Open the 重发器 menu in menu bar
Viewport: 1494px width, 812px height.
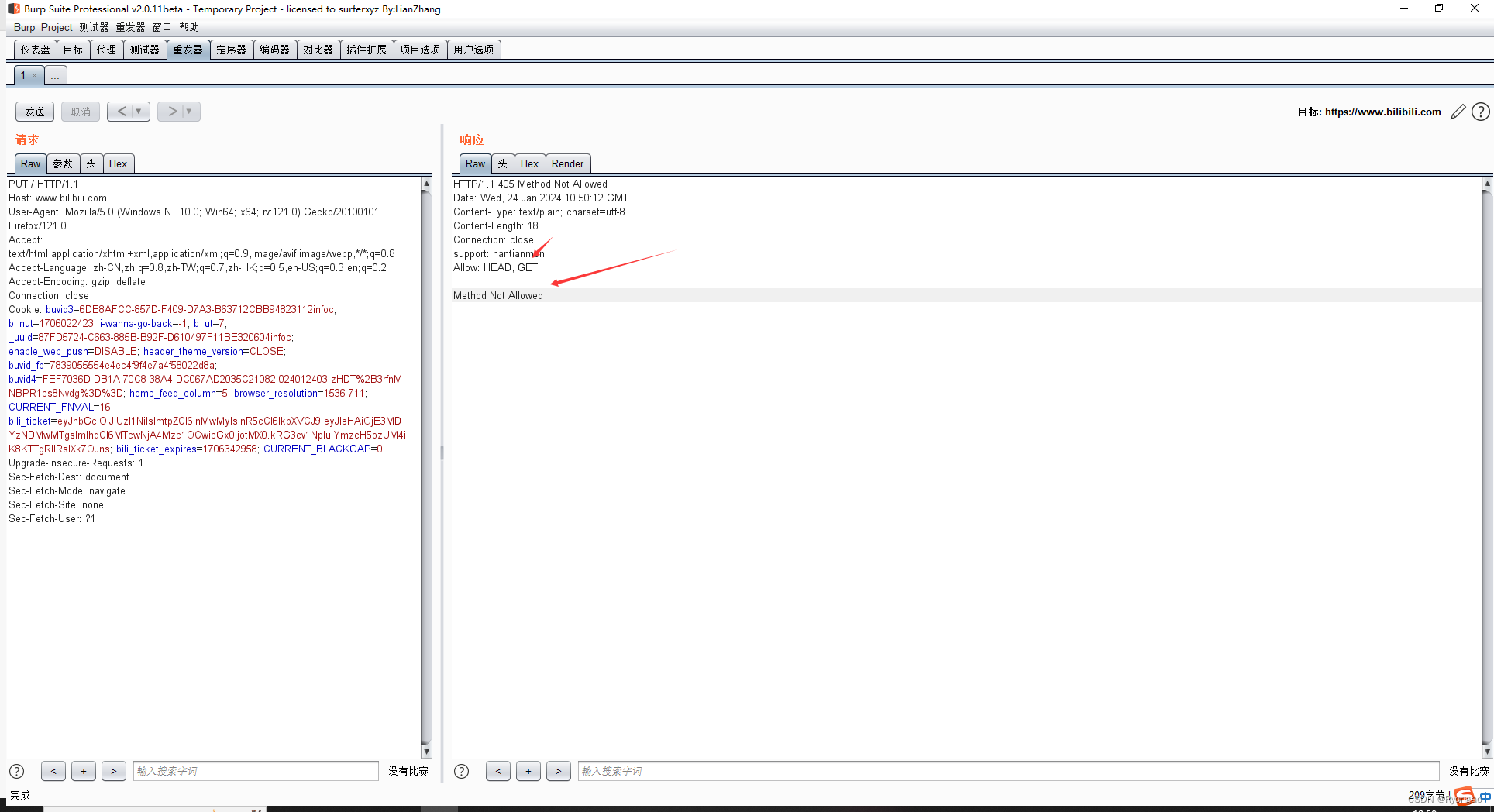(131, 27)
